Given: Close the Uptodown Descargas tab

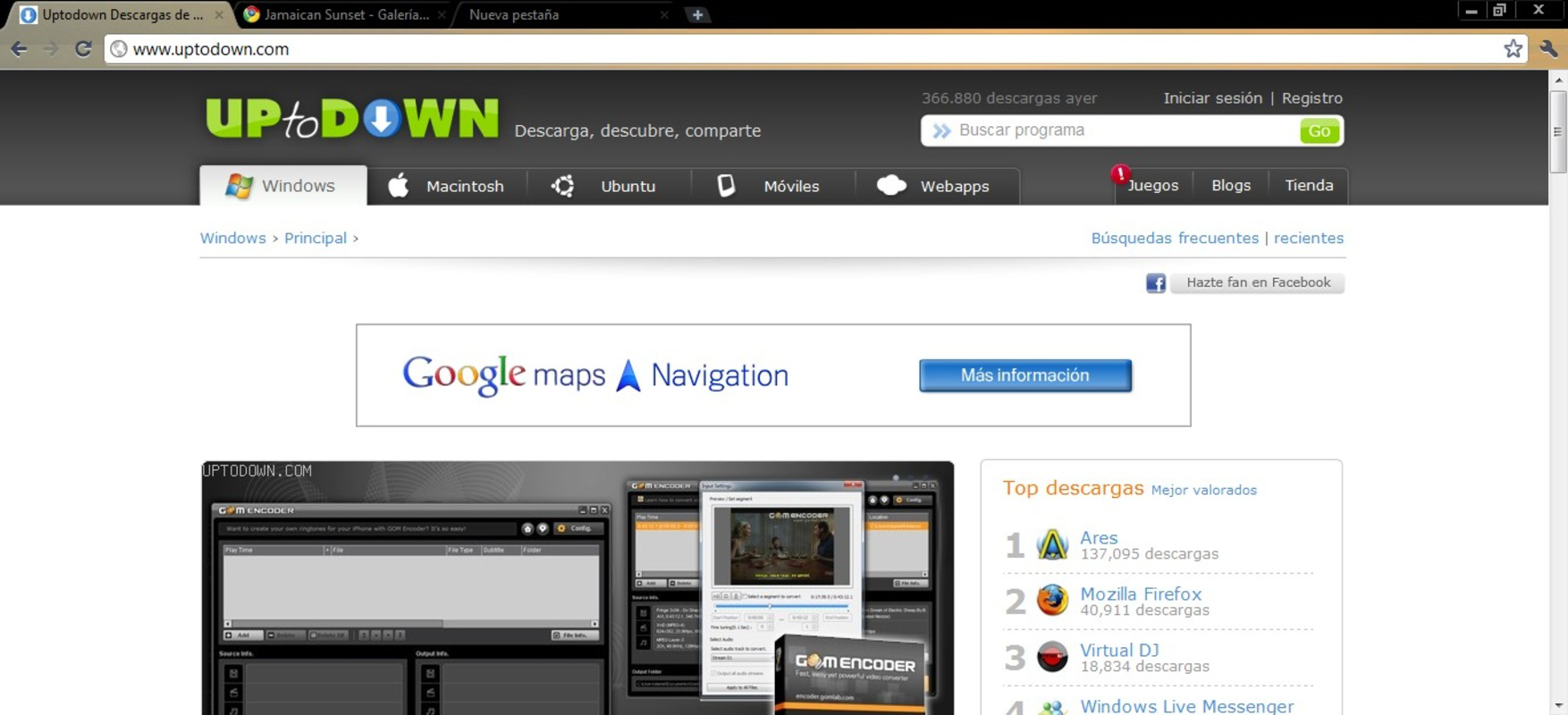Looking at the screenshot, I should [219, 14].
